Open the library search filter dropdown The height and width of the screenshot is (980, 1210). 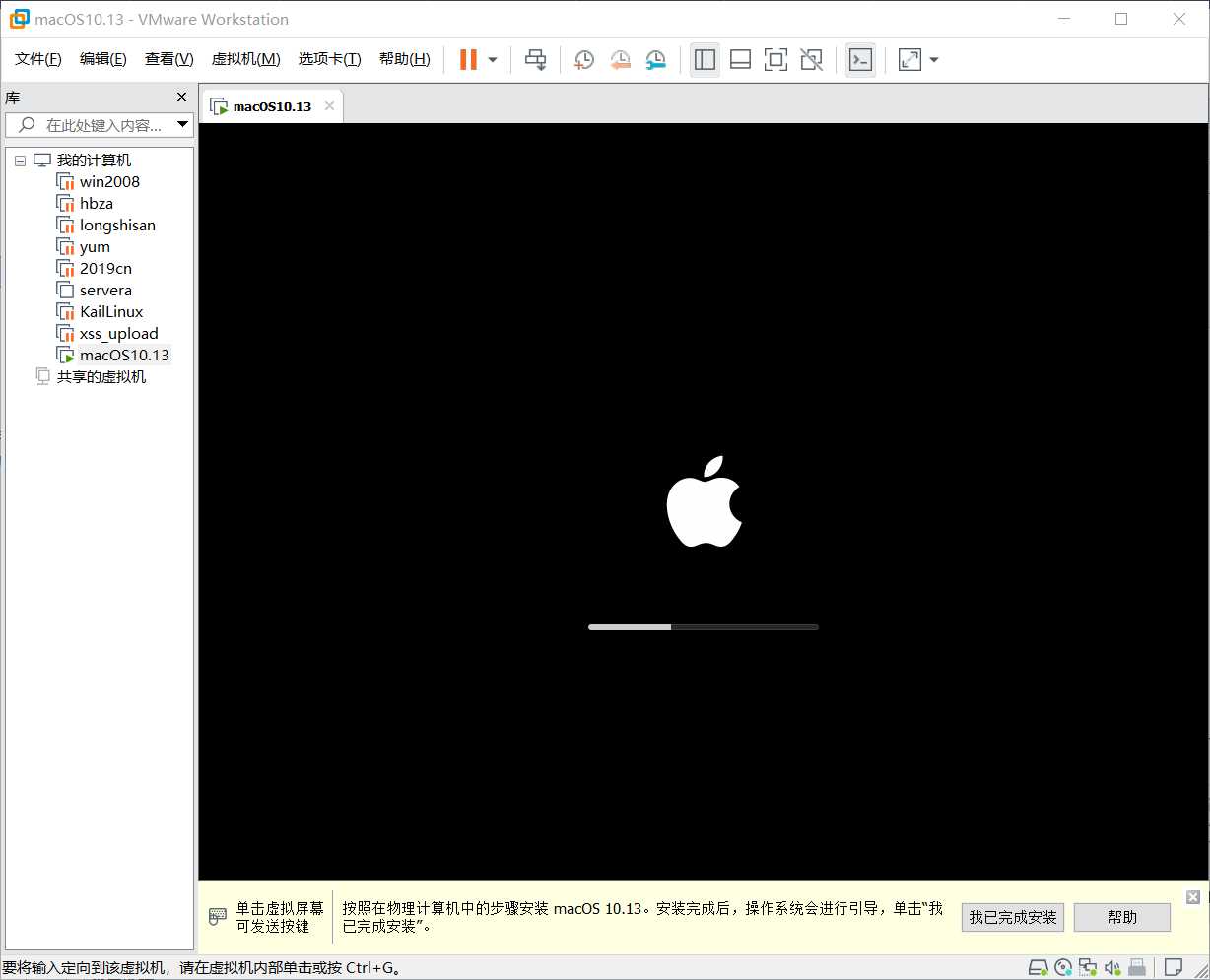[x=182, y=125]
